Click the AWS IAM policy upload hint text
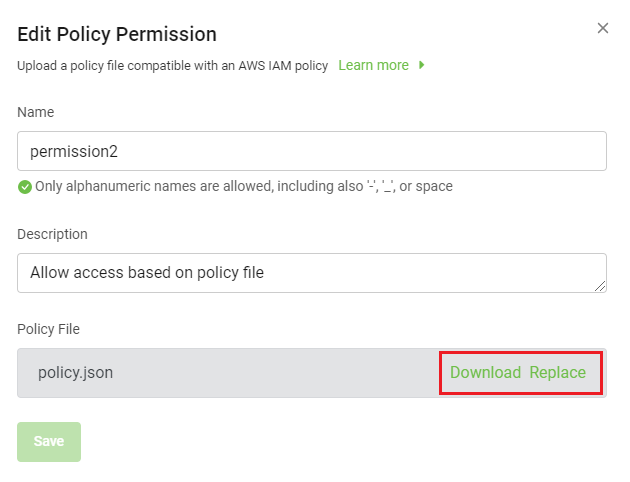Screen dimensions: 630x482 pyautogui.click(x=172, y=65)
